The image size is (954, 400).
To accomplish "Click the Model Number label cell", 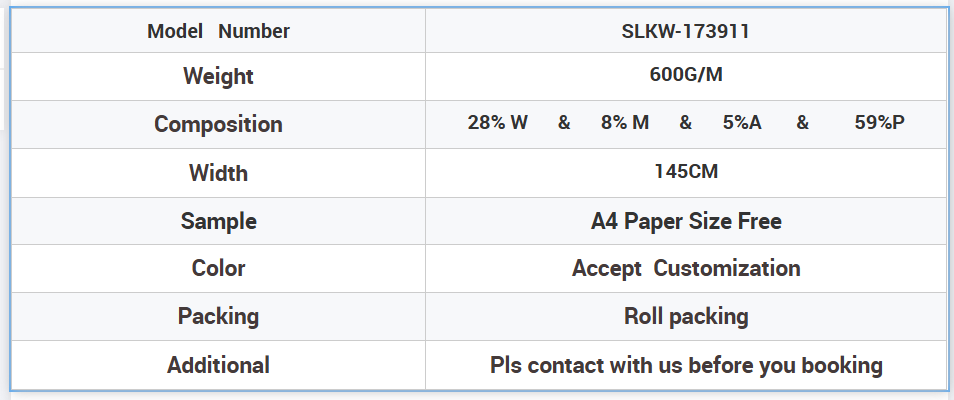I will (218, 31).
